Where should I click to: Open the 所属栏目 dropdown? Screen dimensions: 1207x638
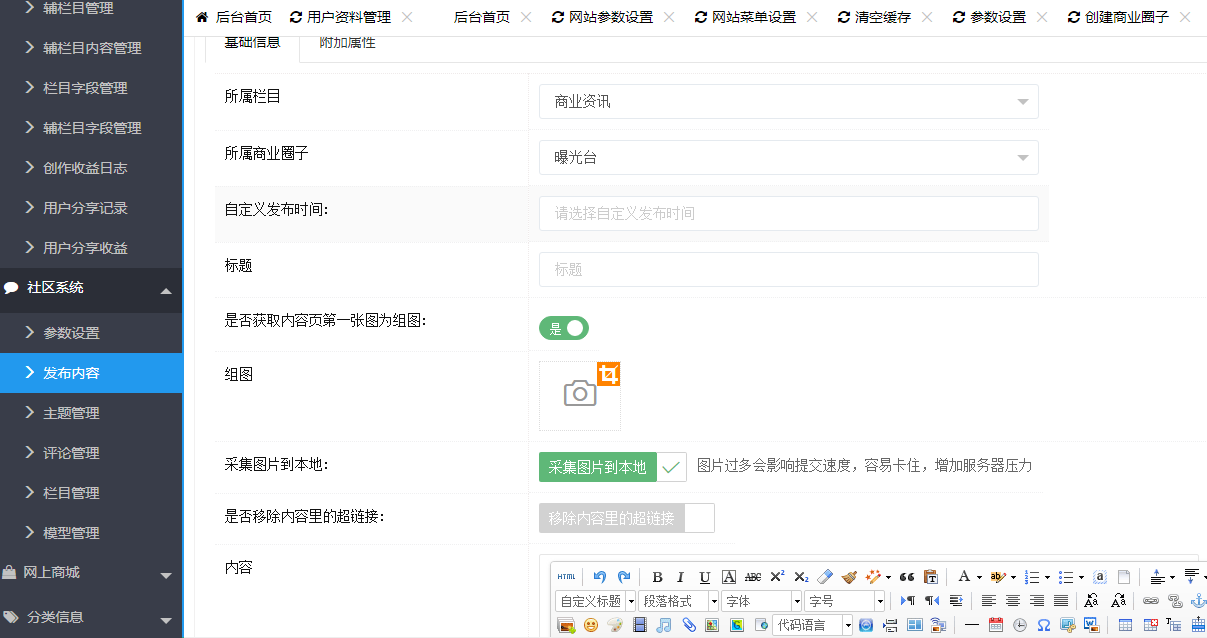[788, 102]
